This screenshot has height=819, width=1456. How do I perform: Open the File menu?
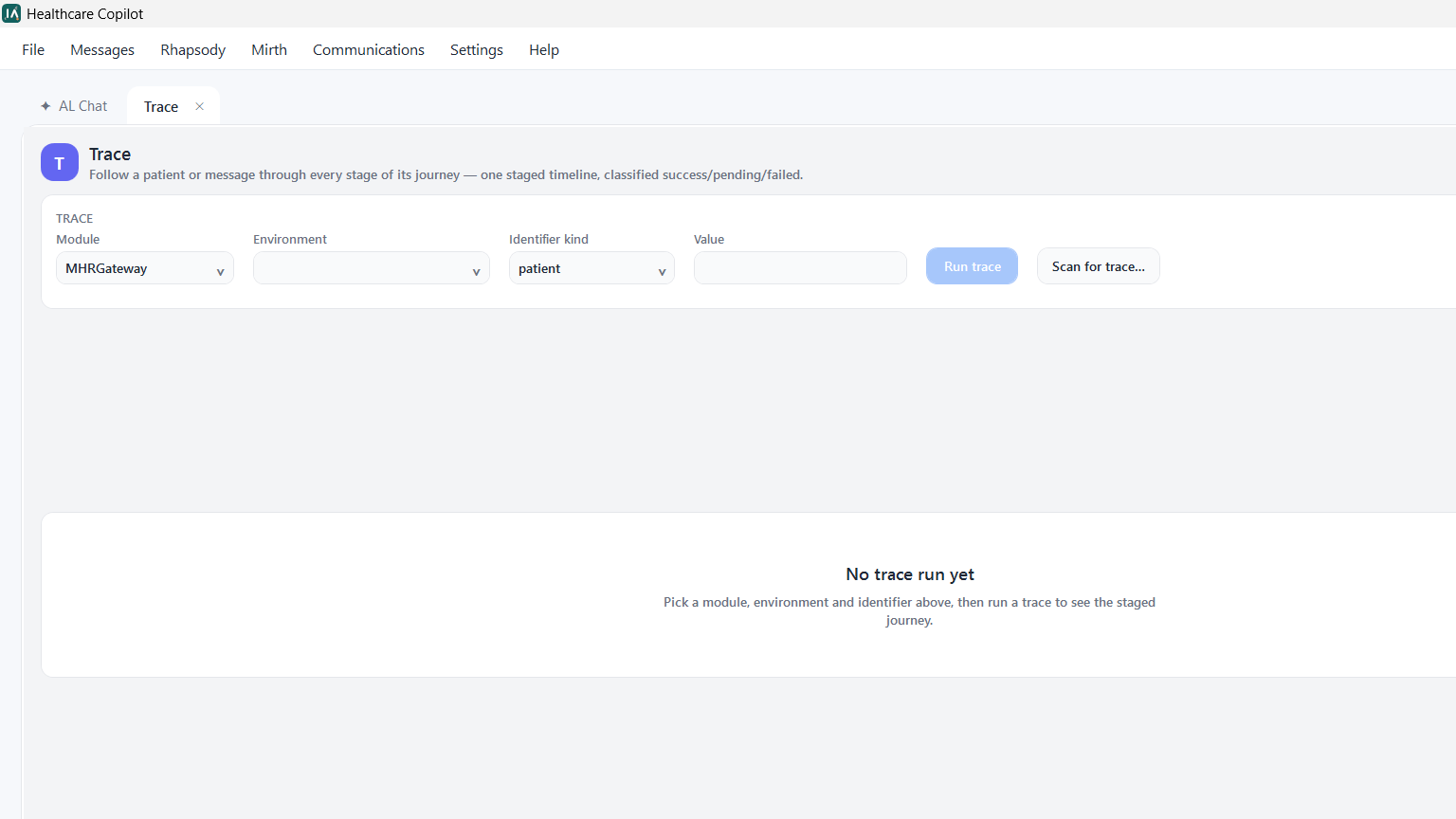[x=33, y=49]
